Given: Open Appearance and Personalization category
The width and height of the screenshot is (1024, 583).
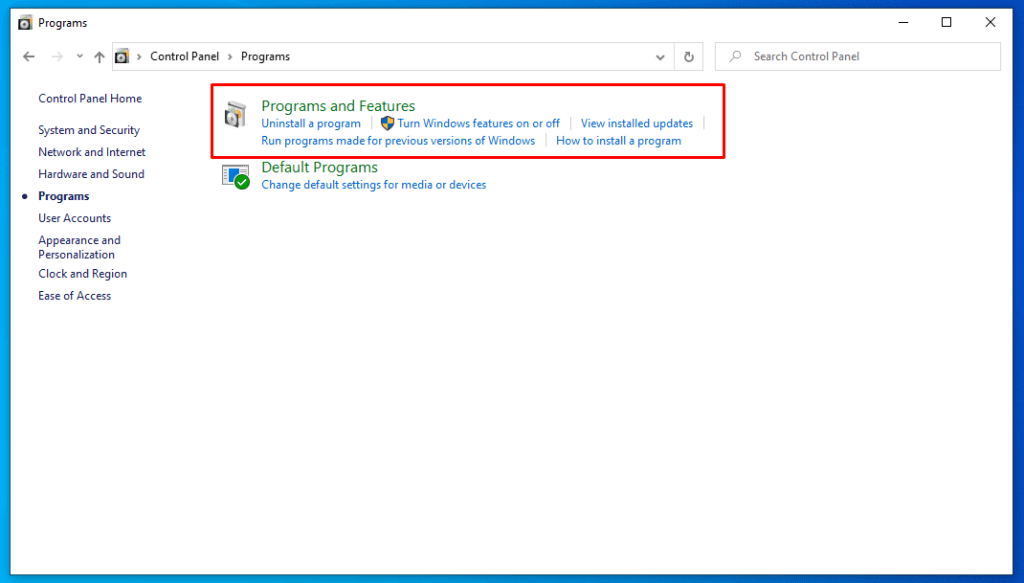Looking at the screenshot, I should pos(80,247).
